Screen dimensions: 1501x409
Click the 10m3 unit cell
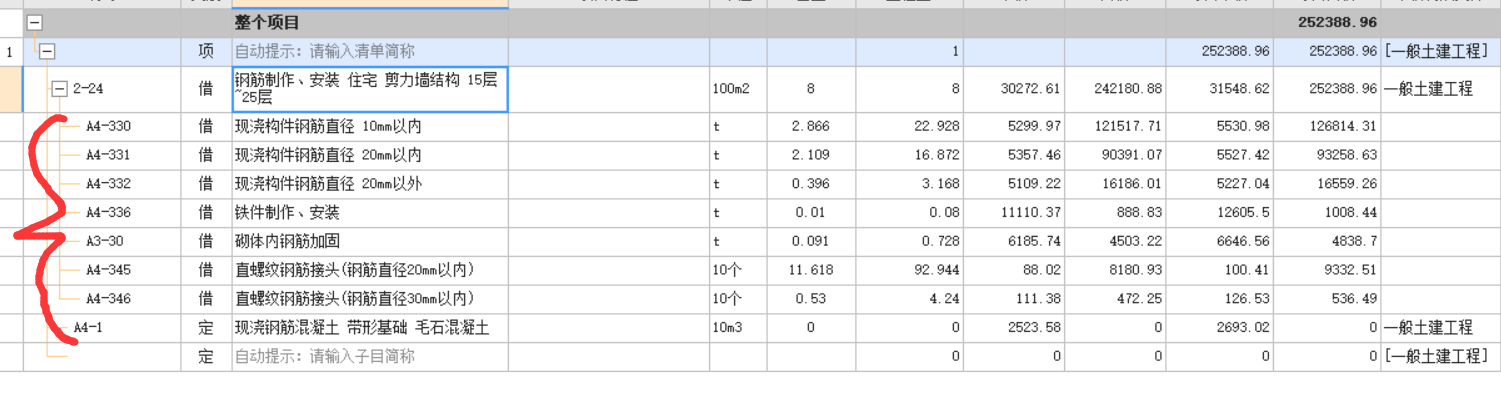pos(738,327)
